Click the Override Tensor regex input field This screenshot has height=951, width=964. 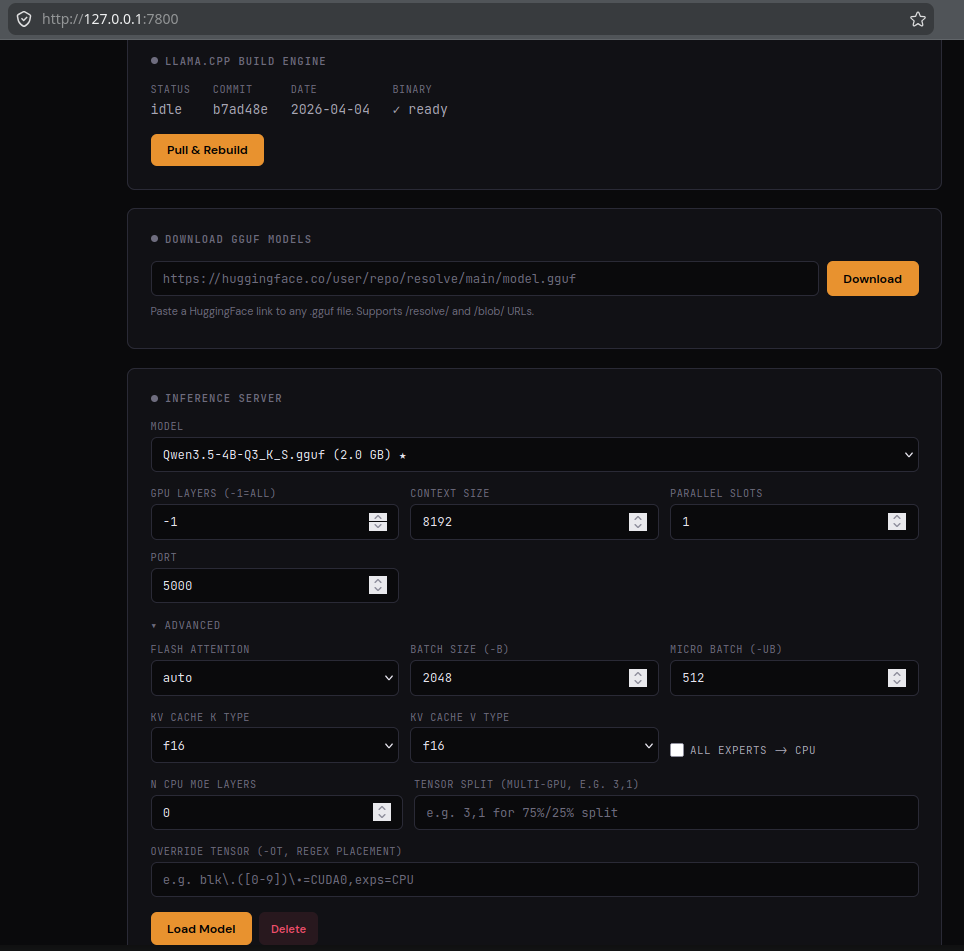(x=534, y=880)
